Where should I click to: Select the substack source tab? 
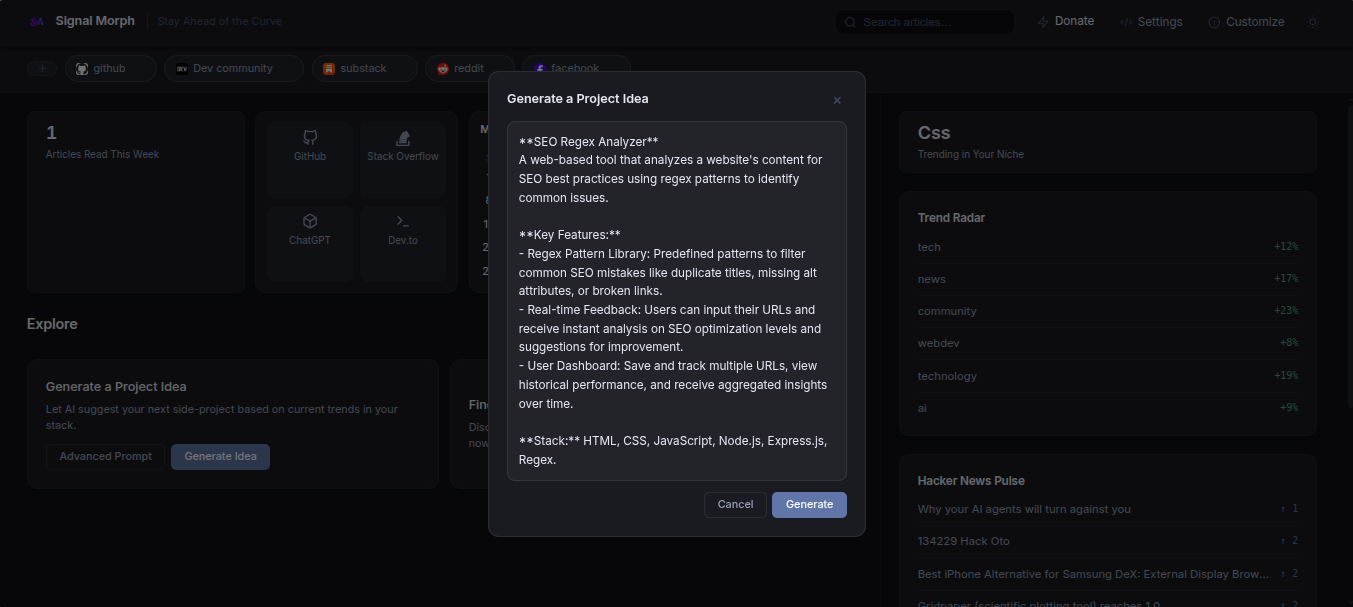364,68
